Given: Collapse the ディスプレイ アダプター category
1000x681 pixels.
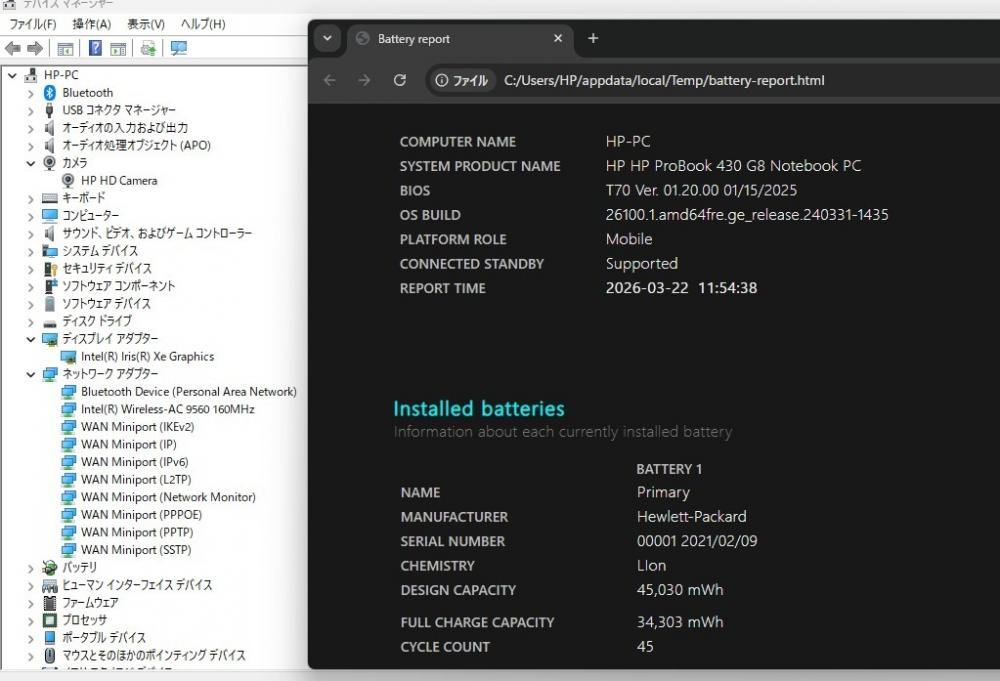Looking at the screenshot, I should tap(30, 339).
